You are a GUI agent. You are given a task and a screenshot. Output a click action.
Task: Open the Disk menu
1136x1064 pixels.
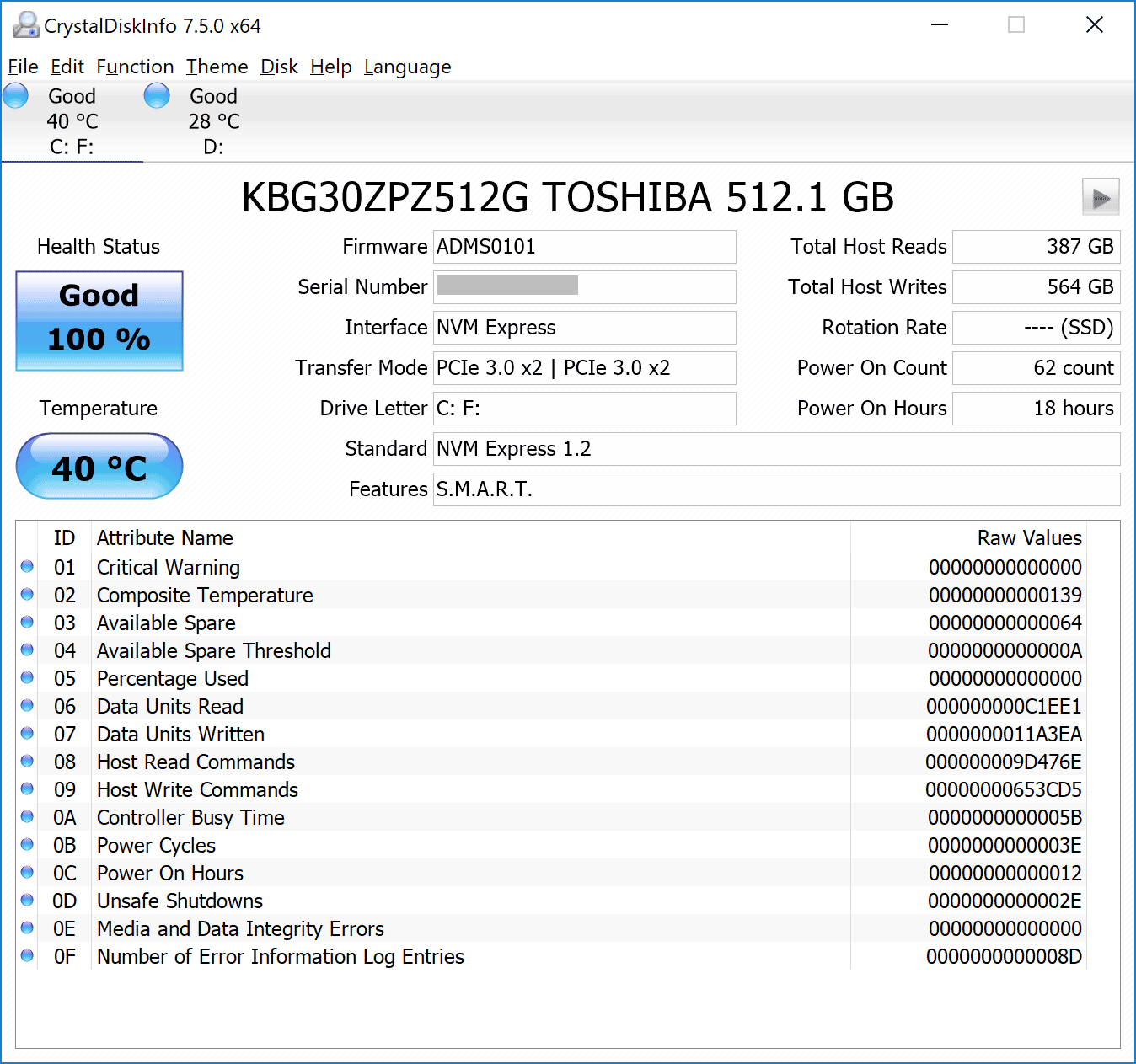[279, 67]
